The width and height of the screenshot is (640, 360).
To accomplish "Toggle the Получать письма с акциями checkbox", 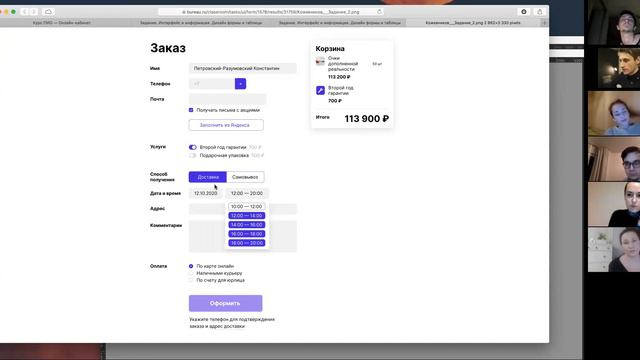I will [x=191, y=110].
